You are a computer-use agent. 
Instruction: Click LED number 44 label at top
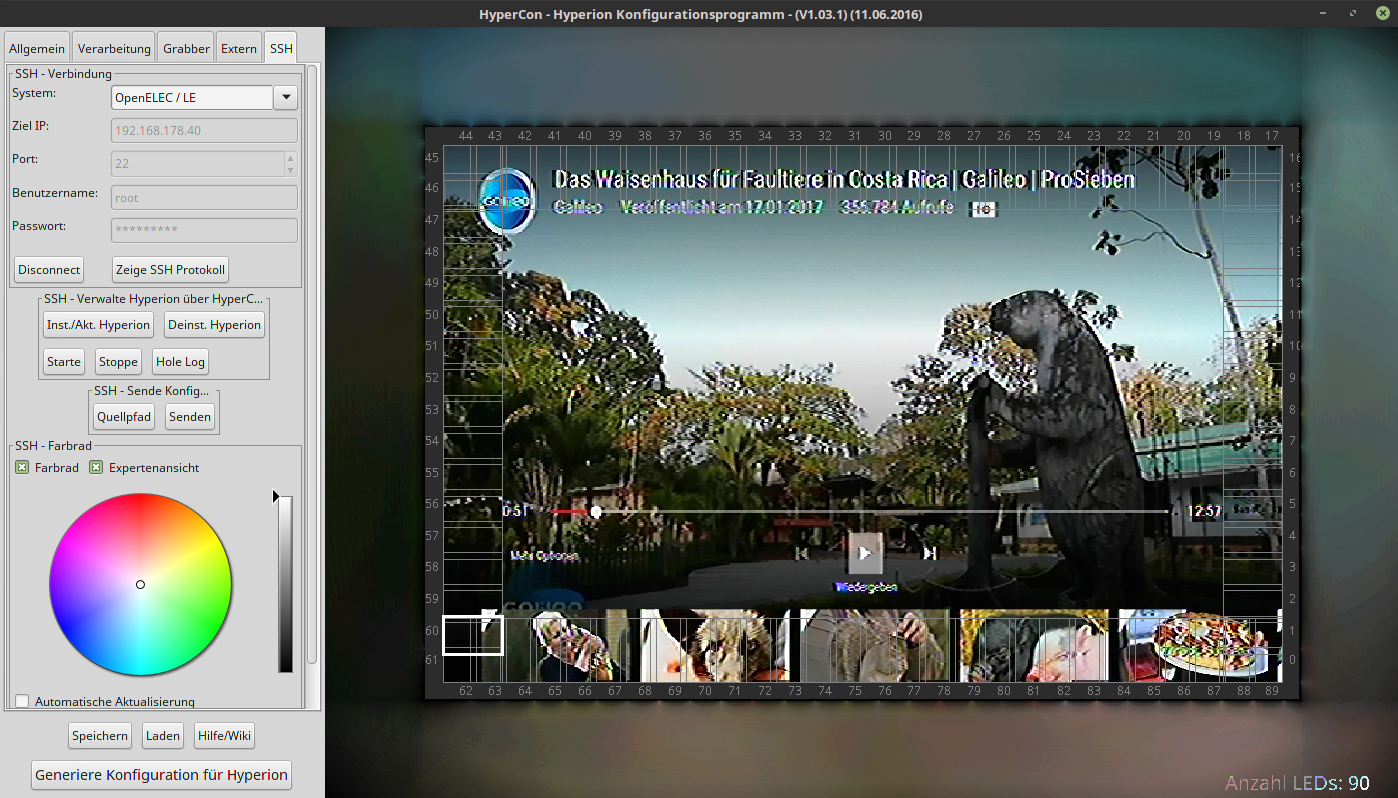(465, 135)
